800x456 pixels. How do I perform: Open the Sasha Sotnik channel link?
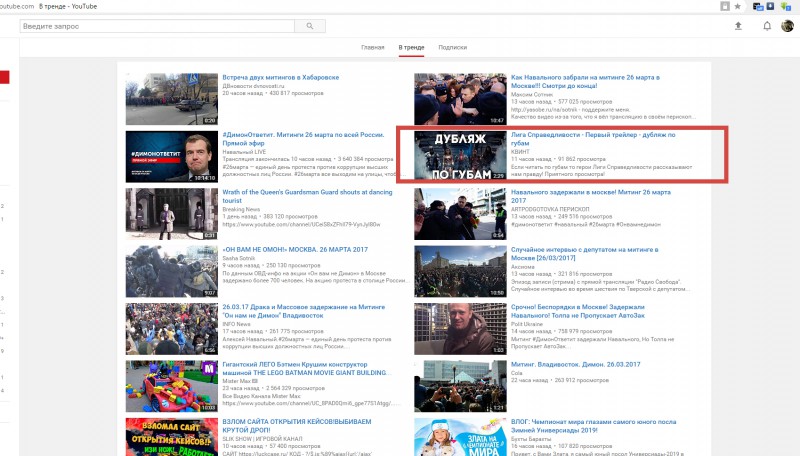(238, 259)
